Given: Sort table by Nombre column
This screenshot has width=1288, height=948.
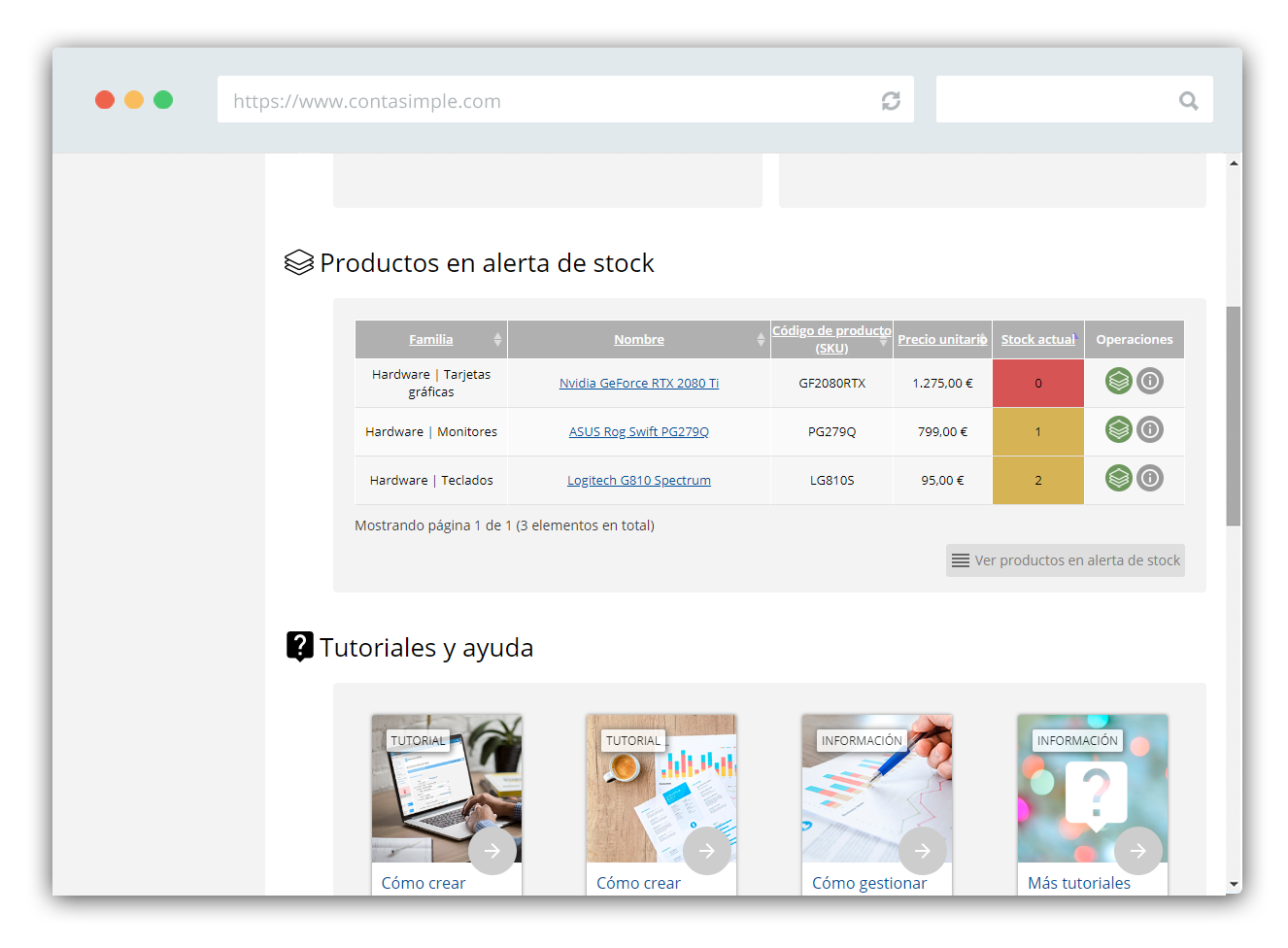Looking at the screenshot, I should 639,339.
